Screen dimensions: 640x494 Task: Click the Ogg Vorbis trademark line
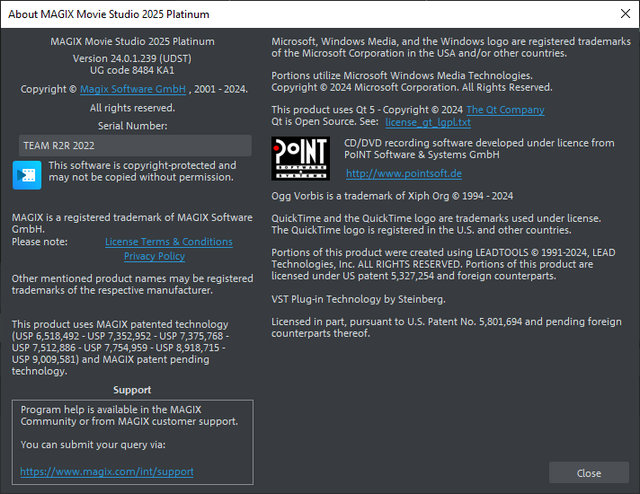click(x=393, y=195)
